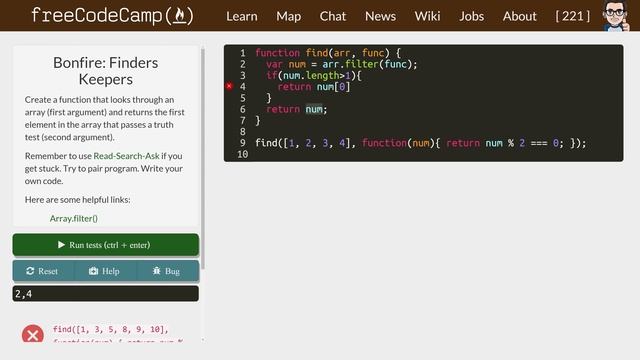Click the freeCodeCamp flame logo

tap(180, 16)
